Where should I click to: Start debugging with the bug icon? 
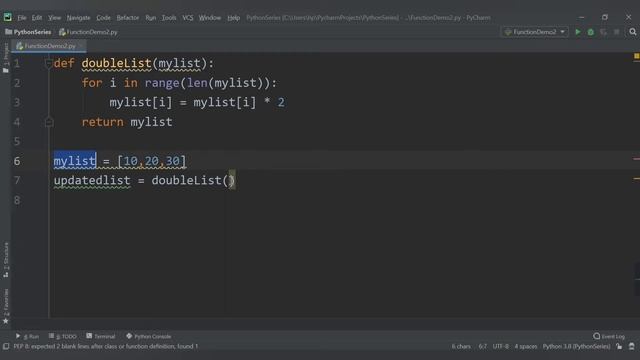tap(591, 32)
